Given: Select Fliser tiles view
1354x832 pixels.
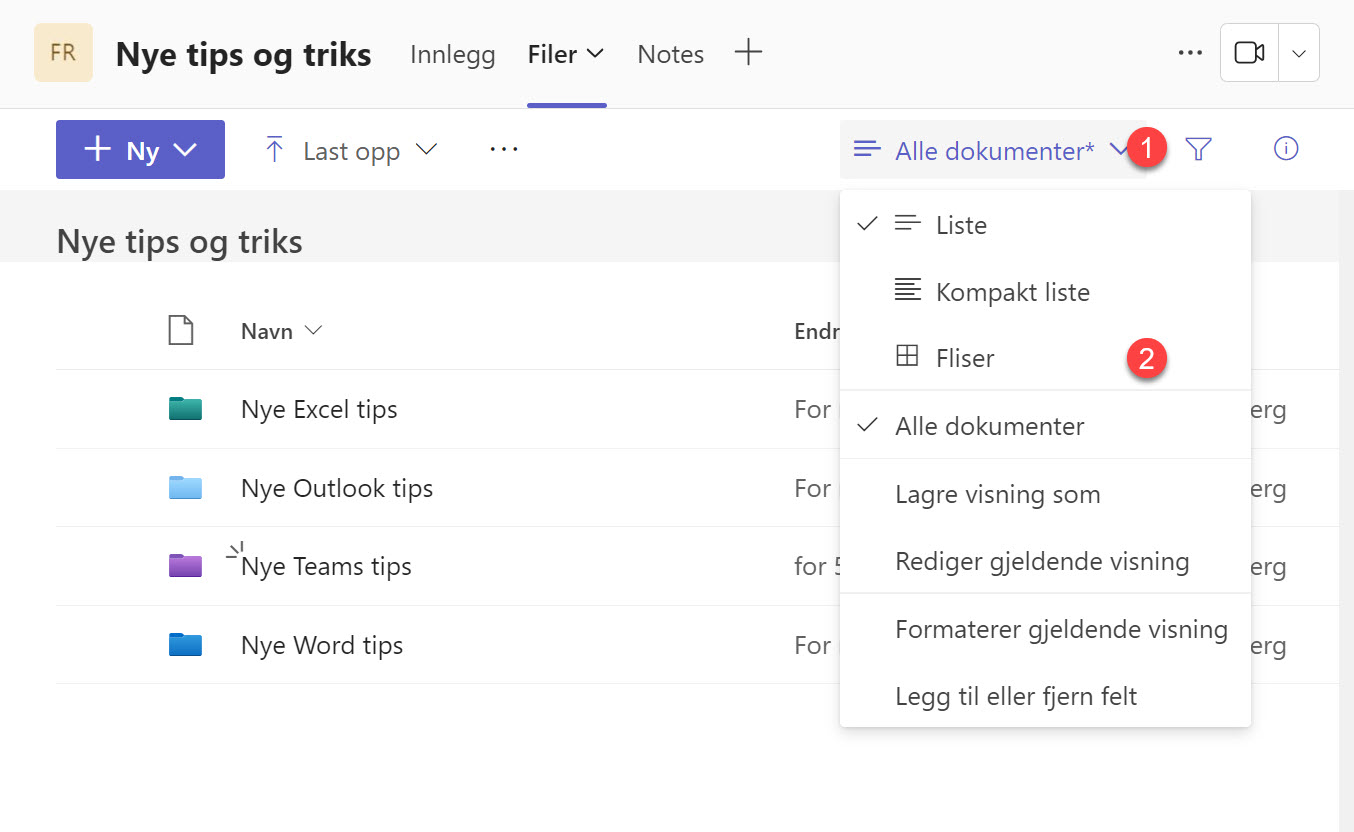Looking at the screenshot, I should [x=1045, y=358].
